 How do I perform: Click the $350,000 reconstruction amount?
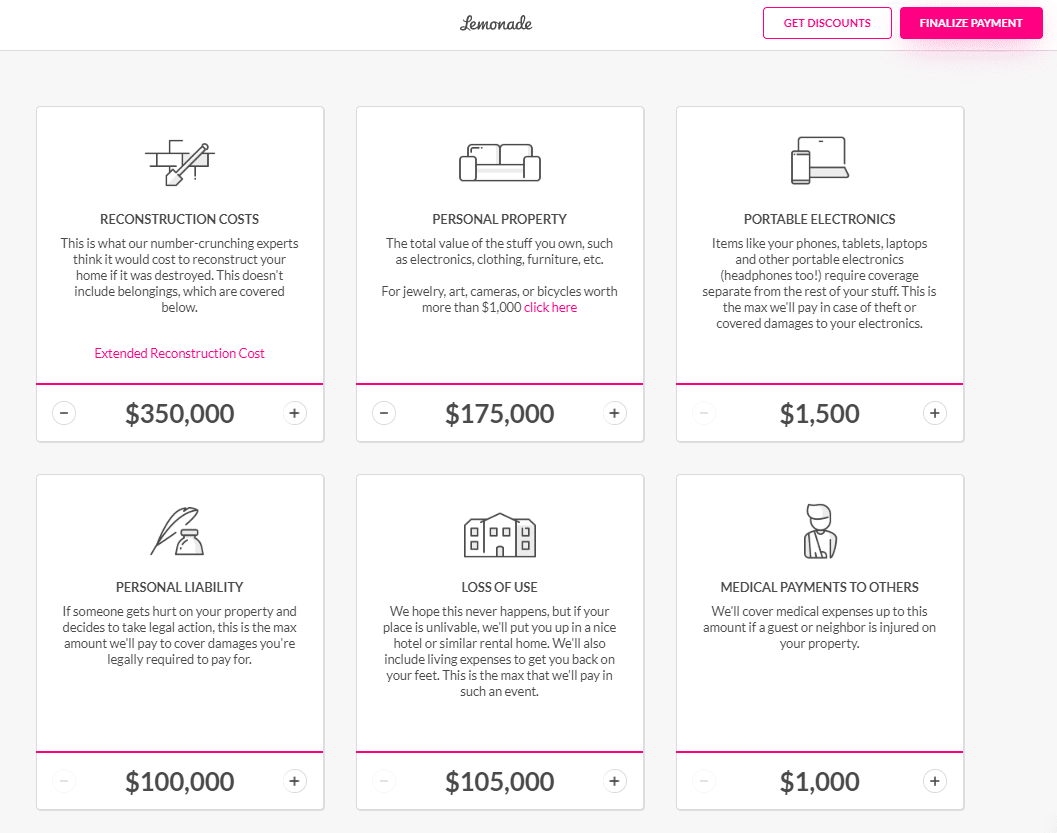(x=179, y=413)
